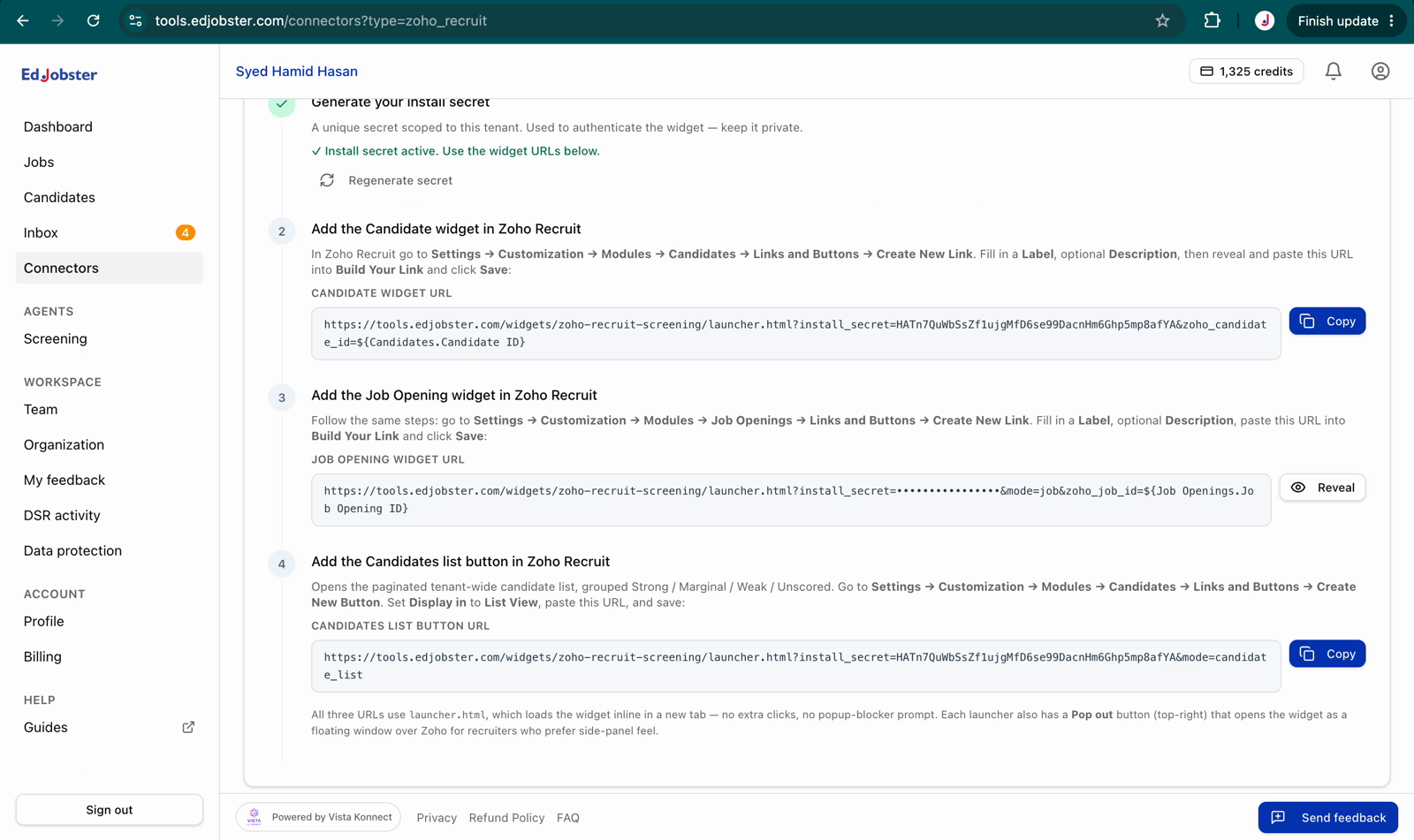Click the external link icon beside Guides
This screenshot has height=840, width=1414.
click(x=188, y=727)
